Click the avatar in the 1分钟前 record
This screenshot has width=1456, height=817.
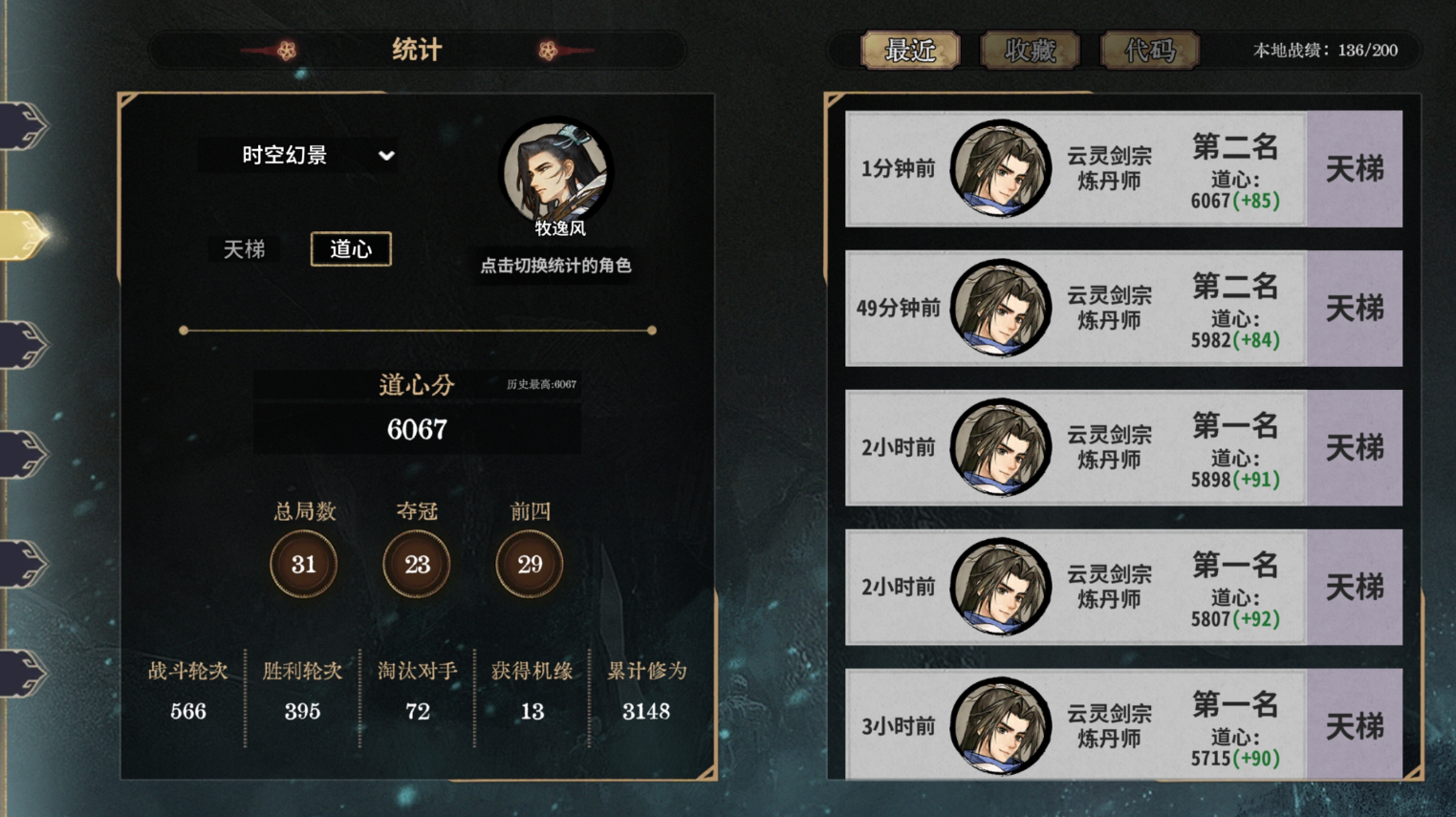point(1000,168)
